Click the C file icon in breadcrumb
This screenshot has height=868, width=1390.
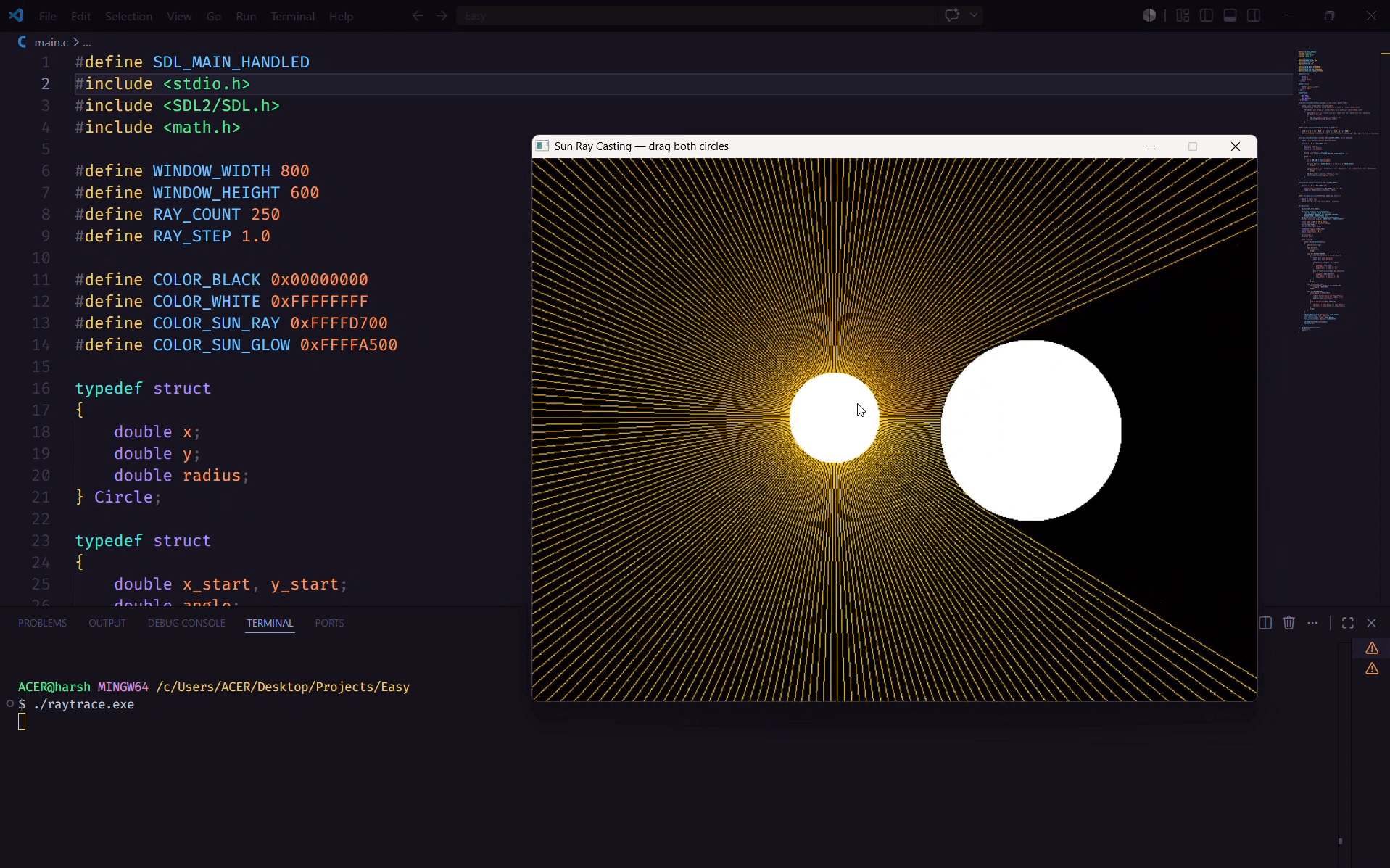point(22,42)
